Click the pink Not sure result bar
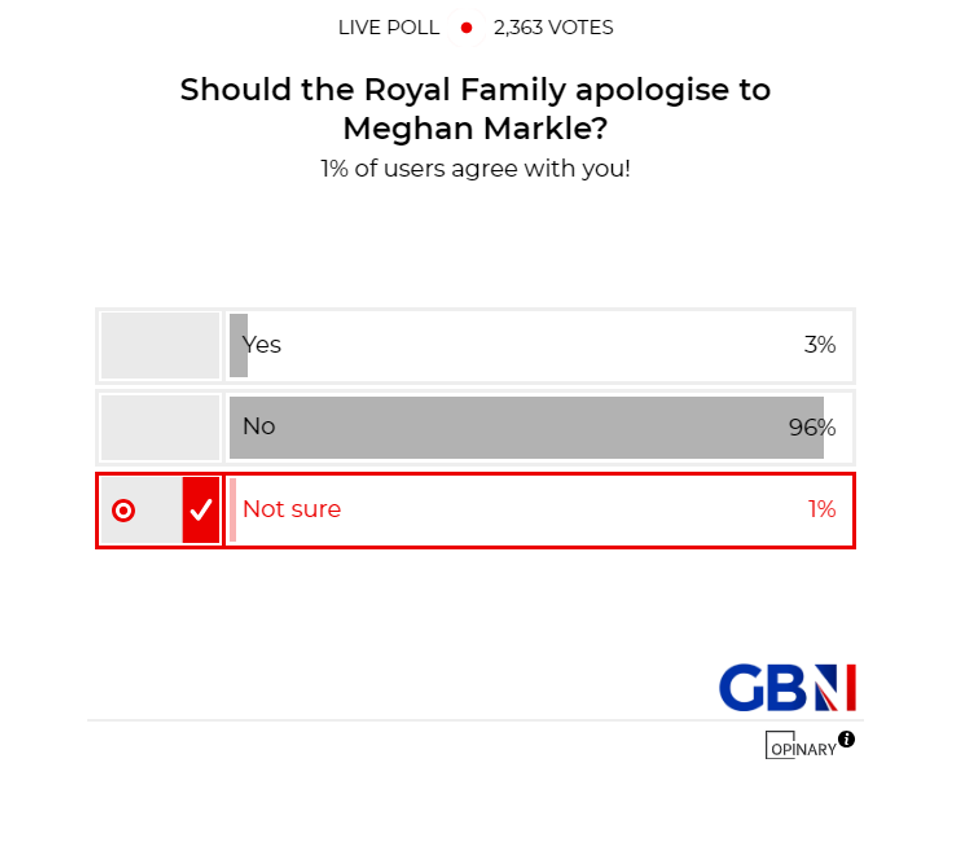 pyautogui.click(x=233, y=510)
